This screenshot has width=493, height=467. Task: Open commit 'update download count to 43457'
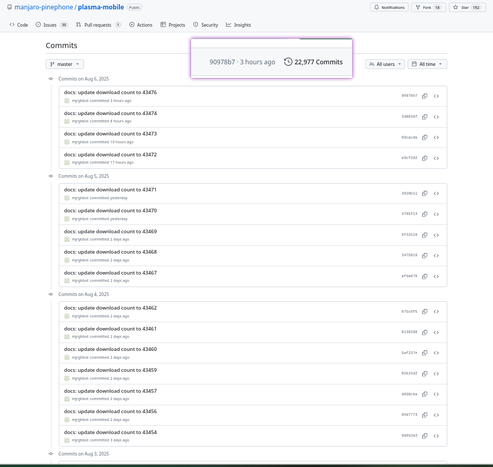tap(110, 391)
